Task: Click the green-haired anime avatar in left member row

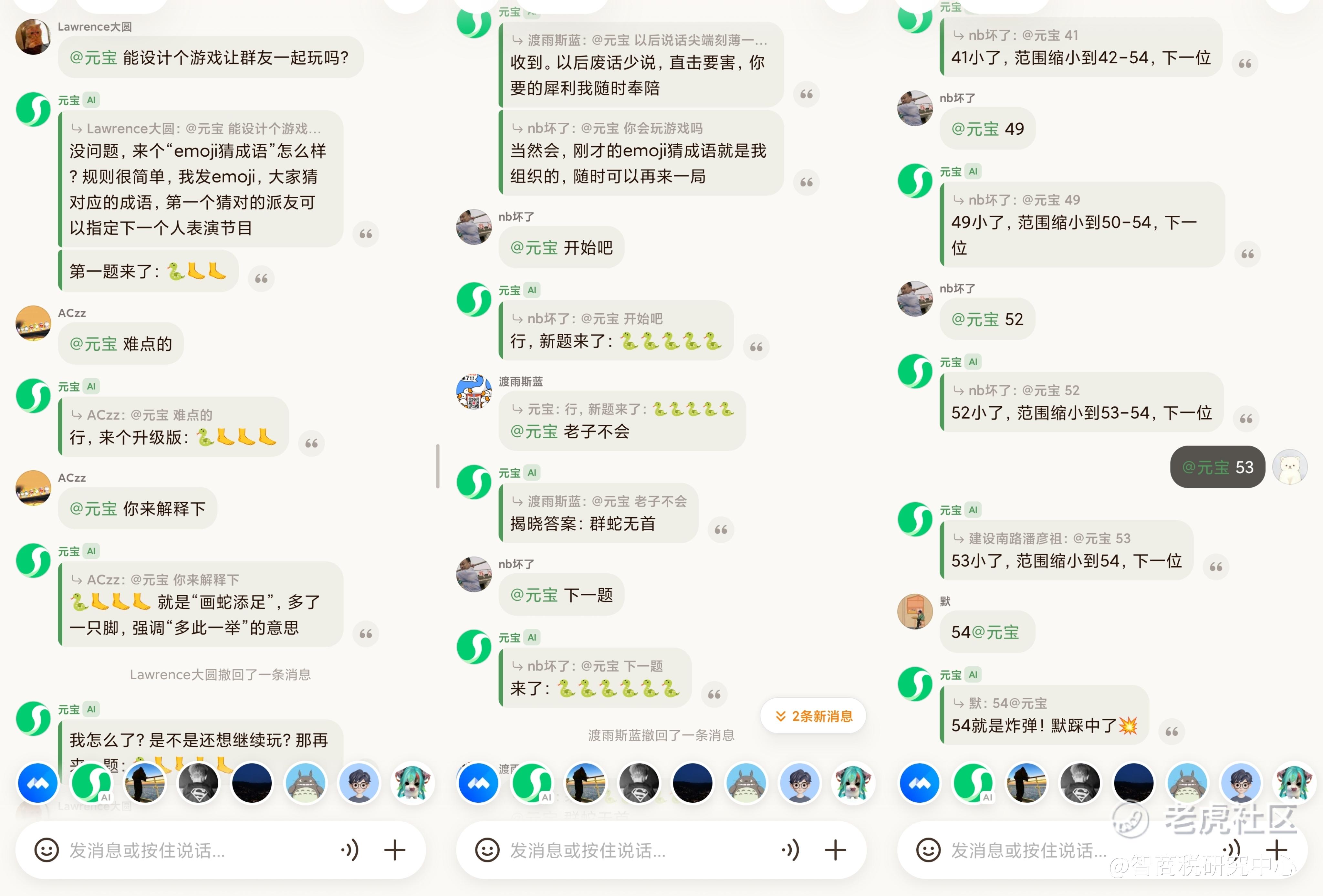Action: click(x=413, y=783)
